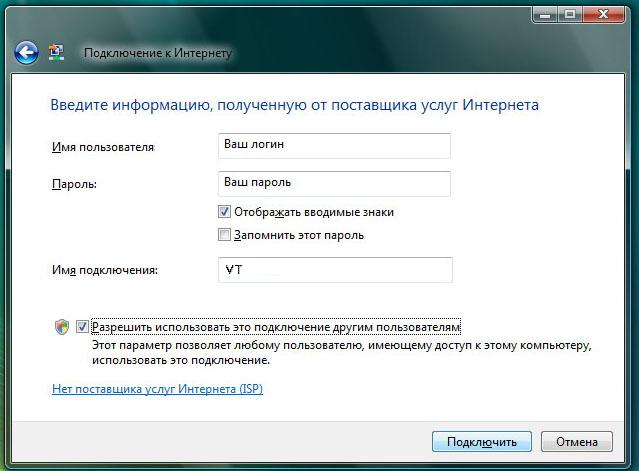Click the security shield icon
The width and height of the screenshot is (639, 471).
tap(62, 327)
